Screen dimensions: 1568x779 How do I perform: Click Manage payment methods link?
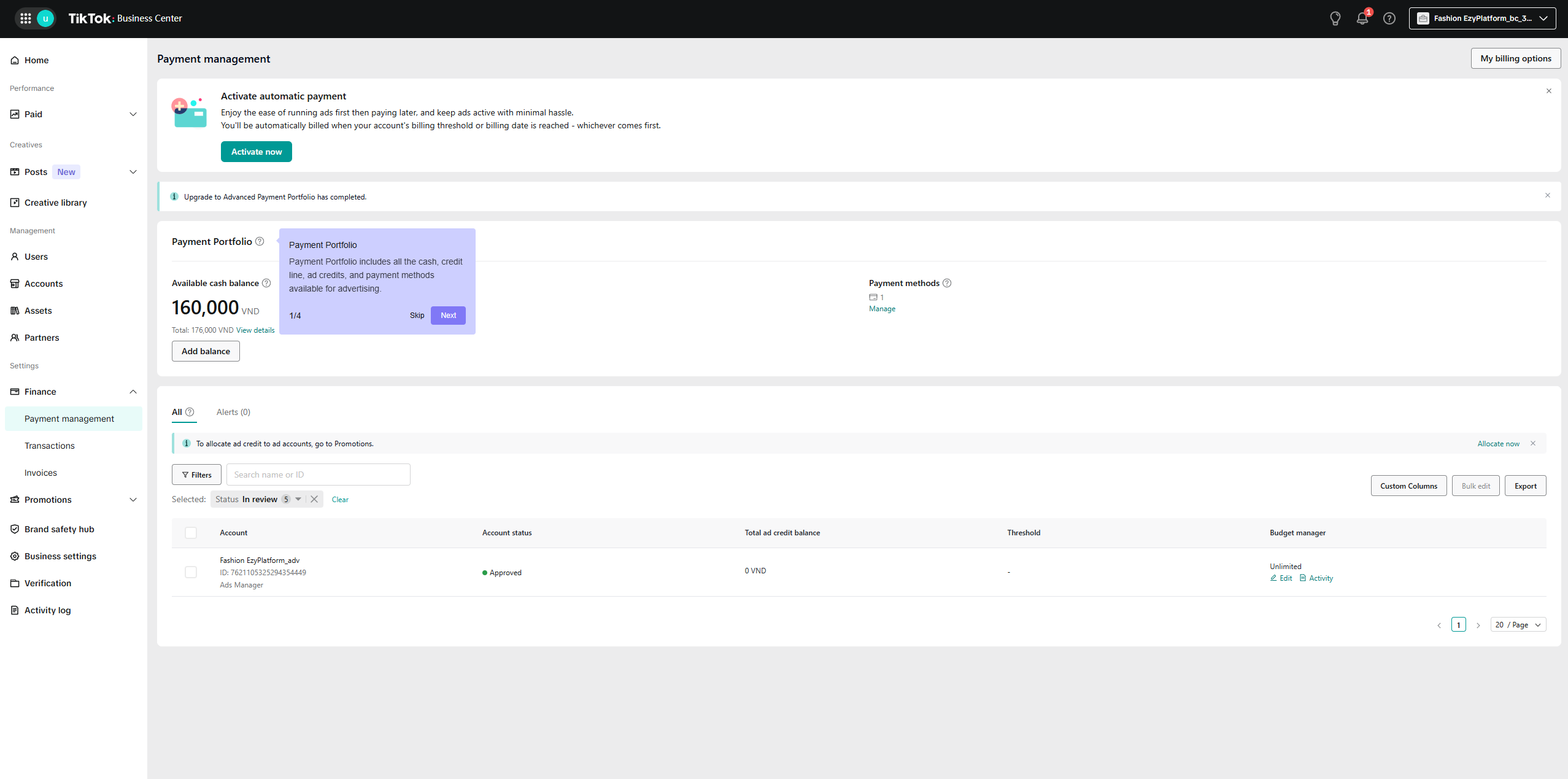coord(882,309)
